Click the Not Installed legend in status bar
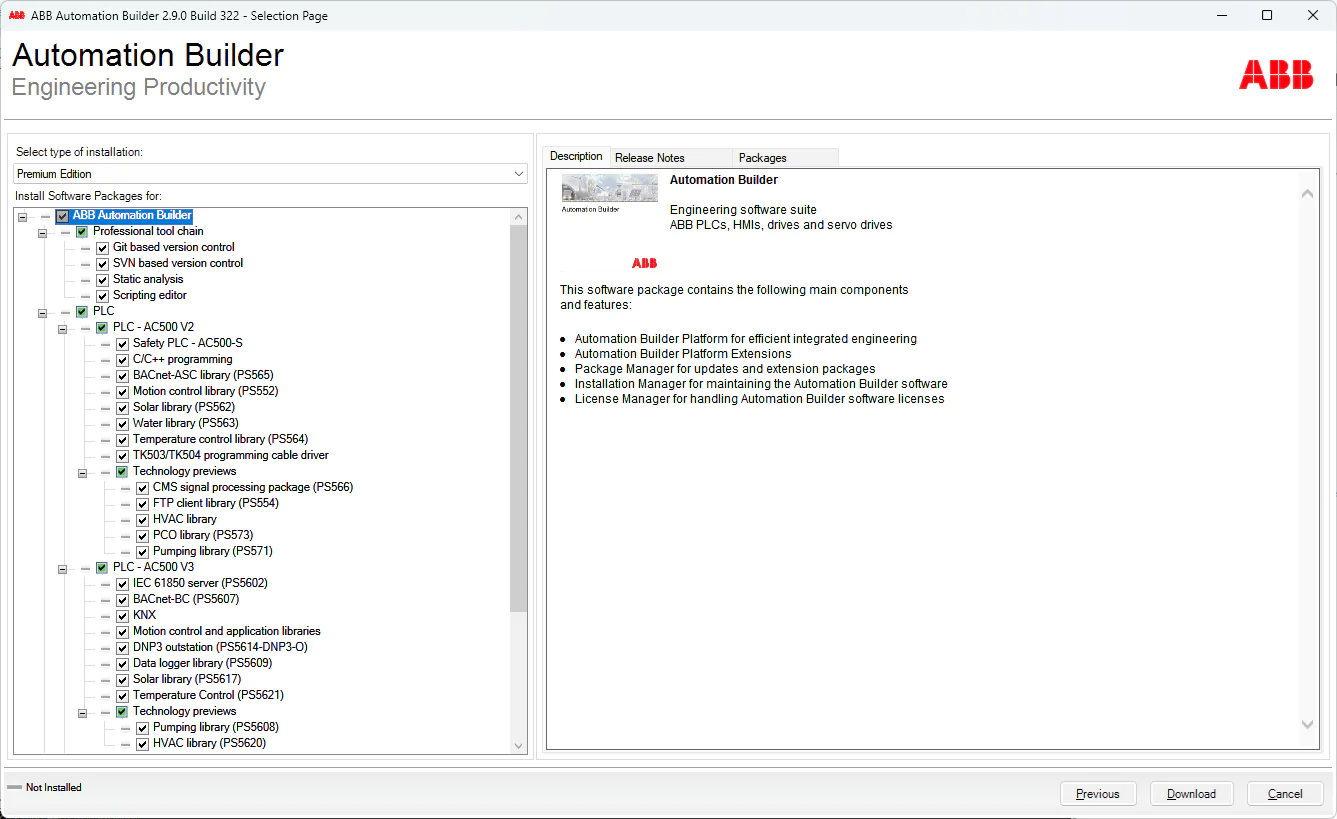 [45, 788]
